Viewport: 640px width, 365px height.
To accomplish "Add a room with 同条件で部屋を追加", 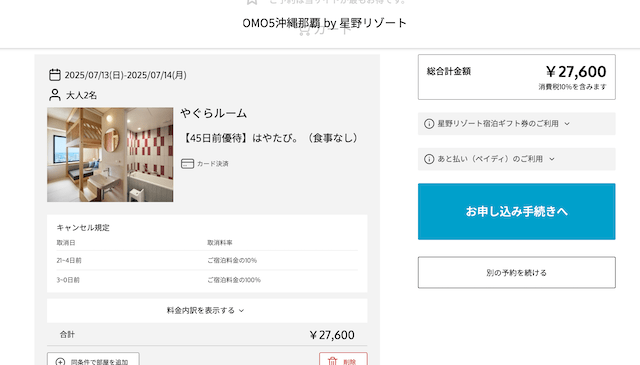I will click(93, 359).
